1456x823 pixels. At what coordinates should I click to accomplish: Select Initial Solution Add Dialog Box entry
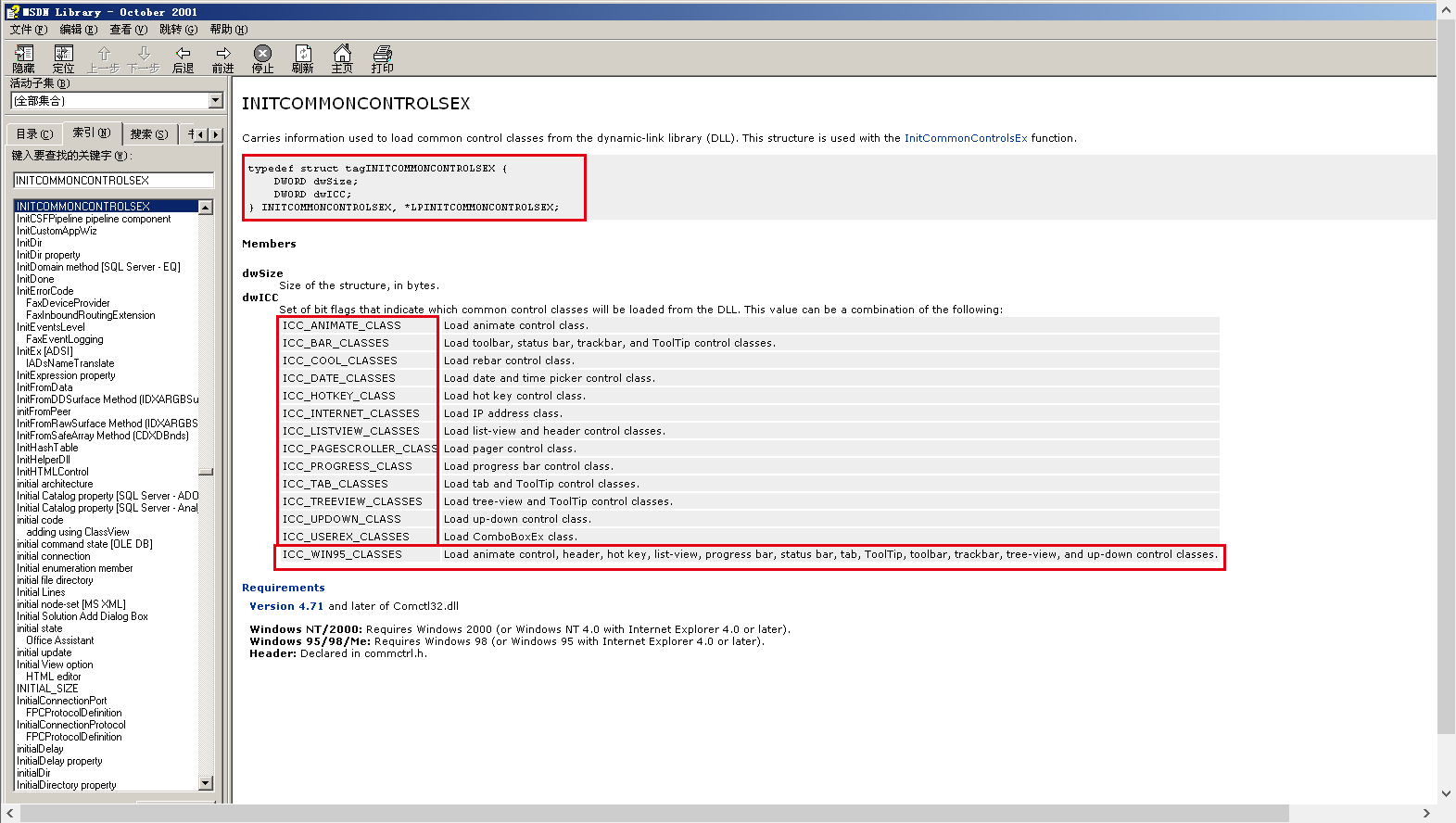pyautogui.click(x=82, y=616)
